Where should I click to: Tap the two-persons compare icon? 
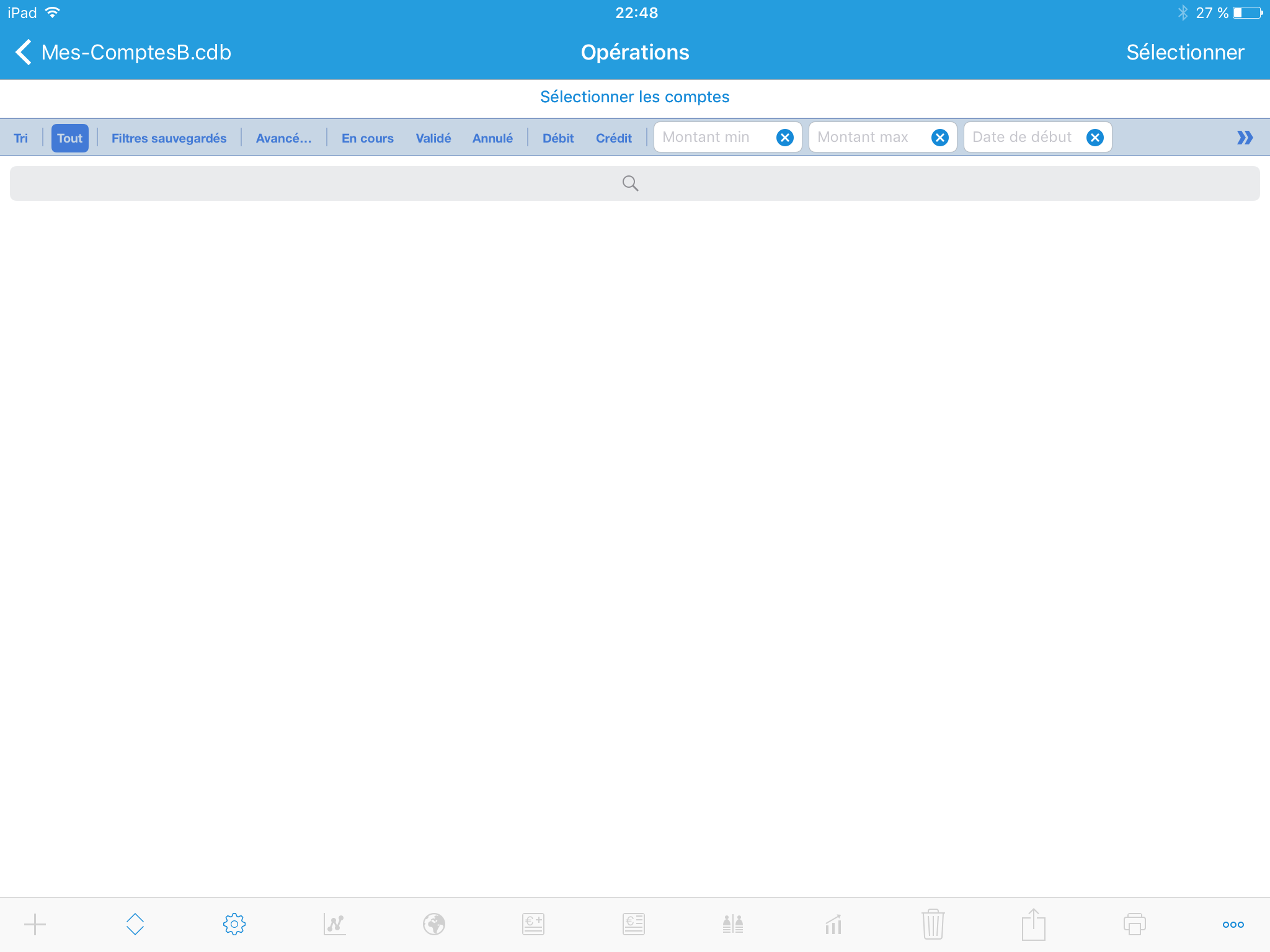tap(733, 924)
